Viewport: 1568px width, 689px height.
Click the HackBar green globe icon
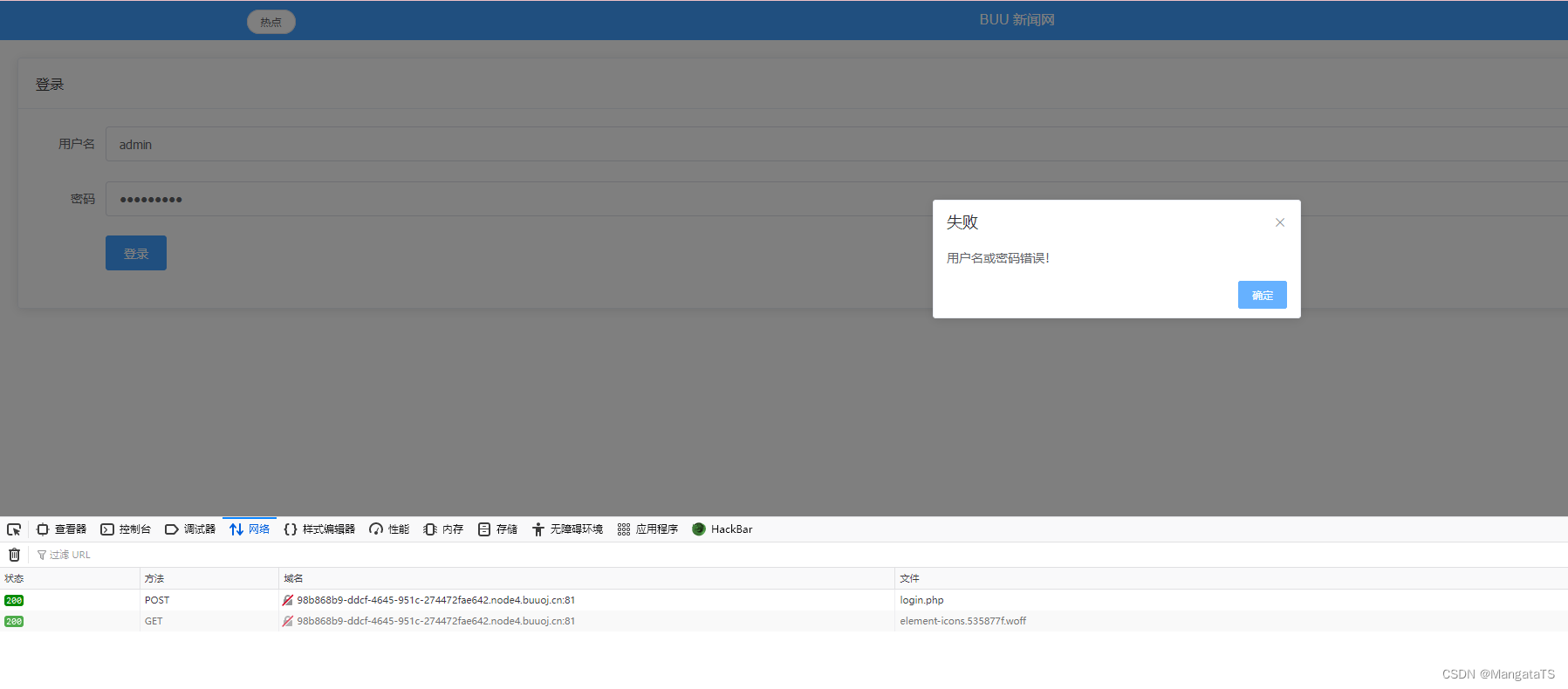tap(699, 529)
